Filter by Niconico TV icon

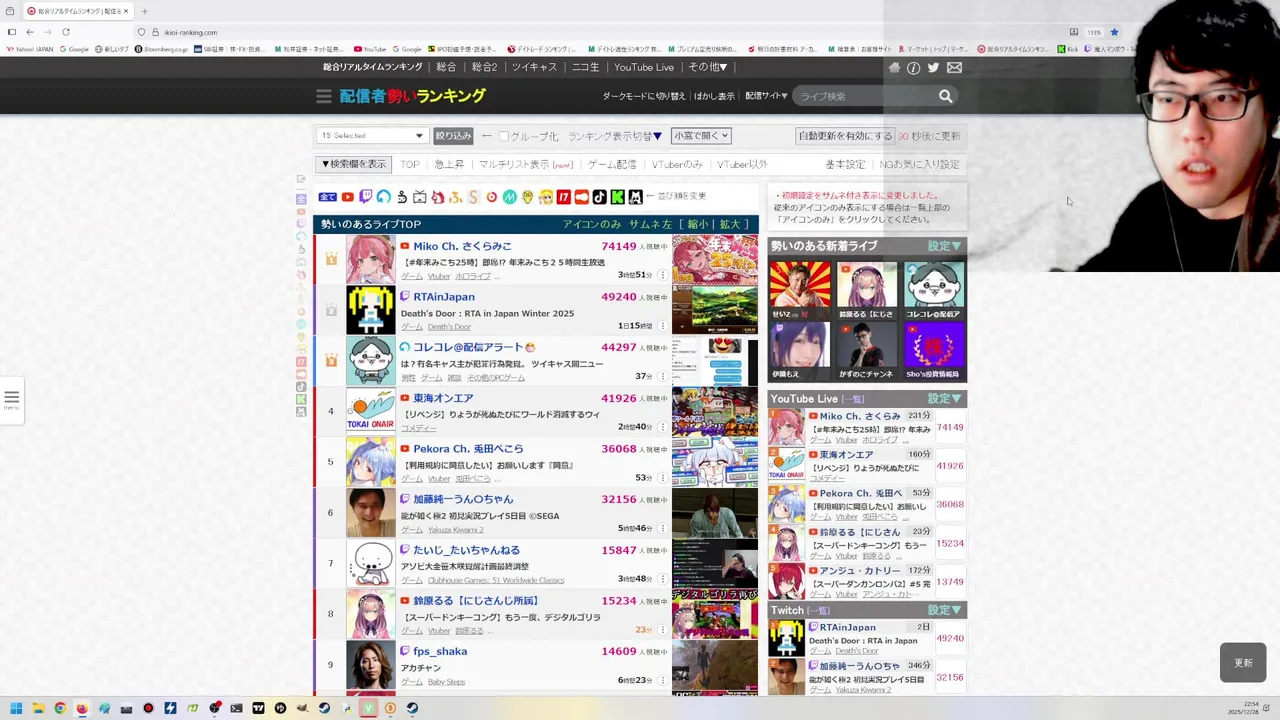pos(419,197)
